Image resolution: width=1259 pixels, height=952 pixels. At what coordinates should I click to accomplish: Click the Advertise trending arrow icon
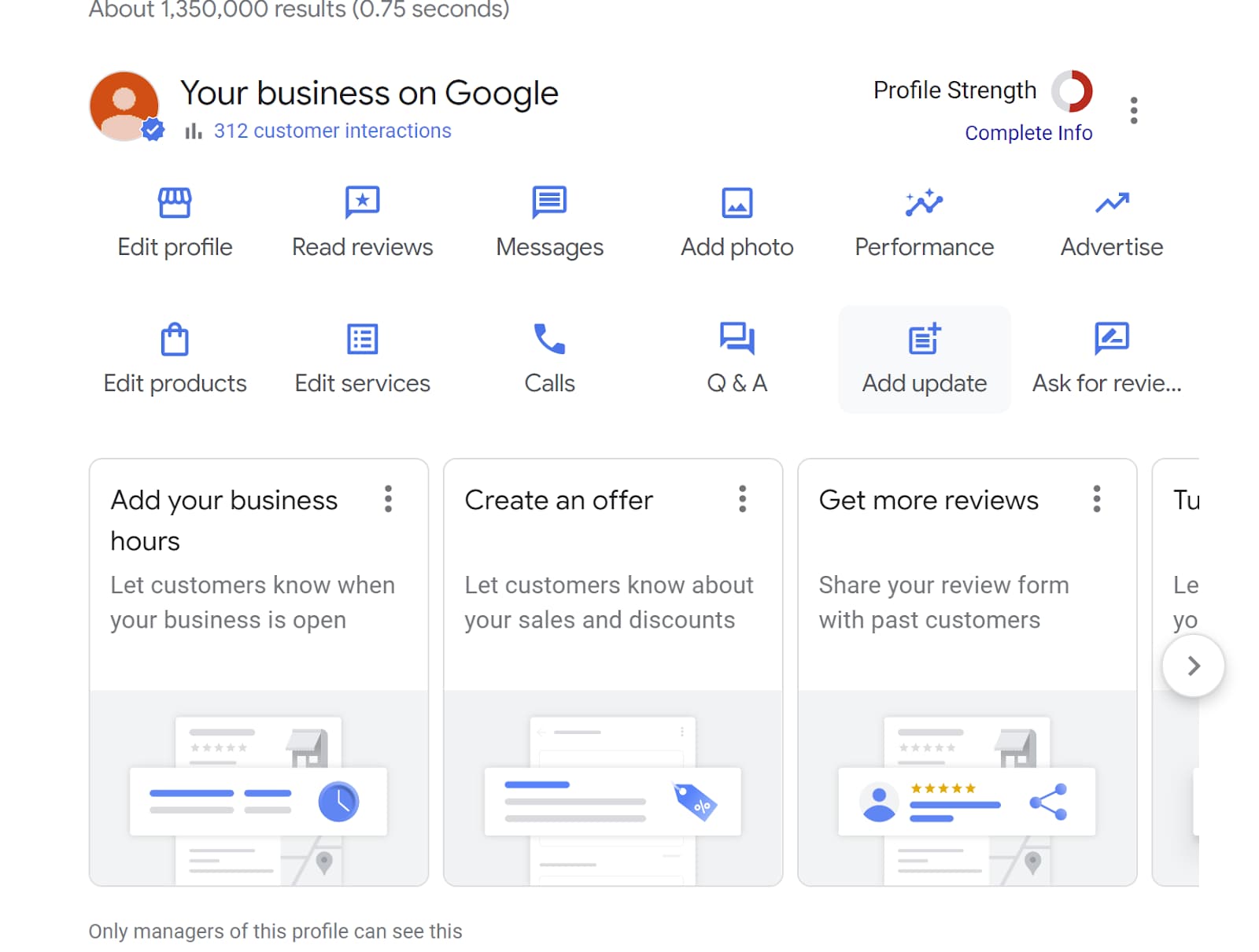(x=1111, y=203)
